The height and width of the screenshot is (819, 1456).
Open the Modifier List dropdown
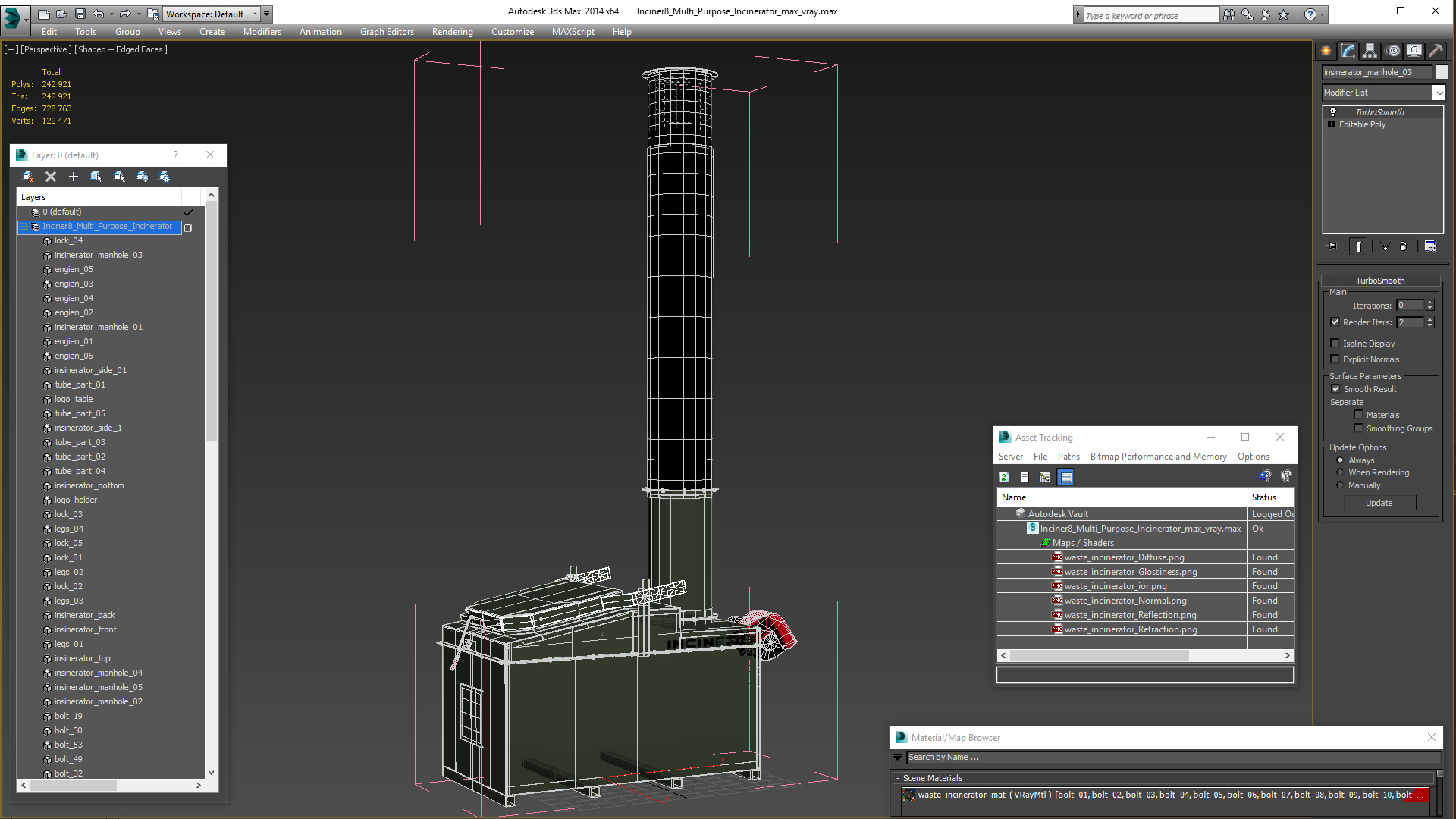1439,93
